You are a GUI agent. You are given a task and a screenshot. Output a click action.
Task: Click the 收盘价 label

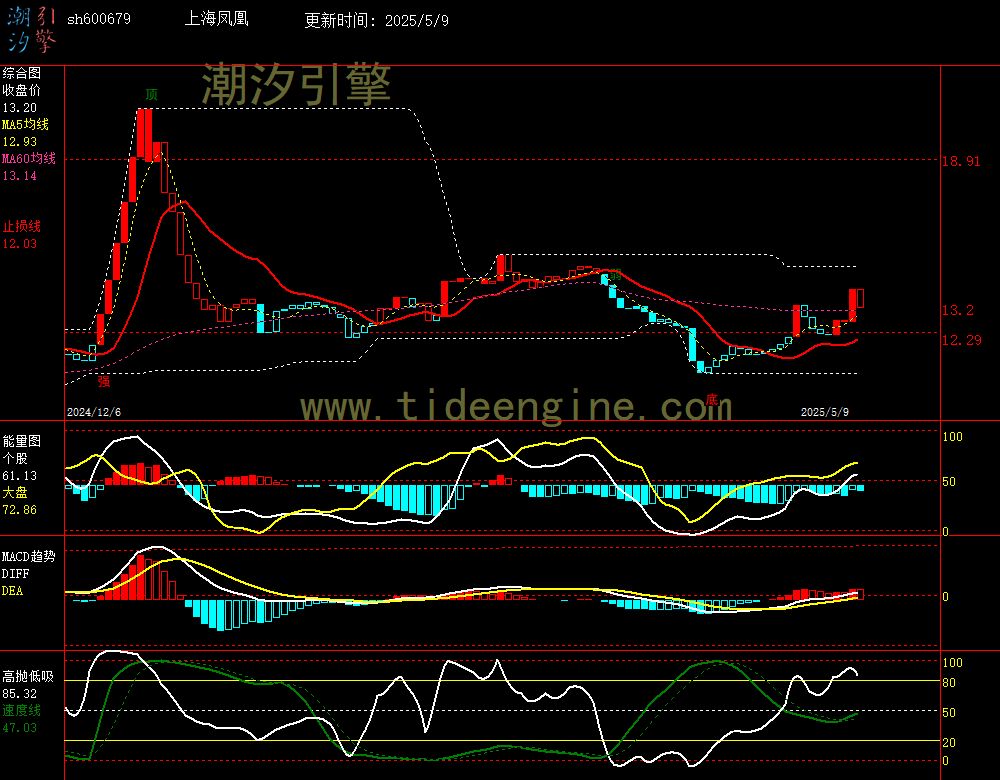pyautogui.click(x=21, y=91)
